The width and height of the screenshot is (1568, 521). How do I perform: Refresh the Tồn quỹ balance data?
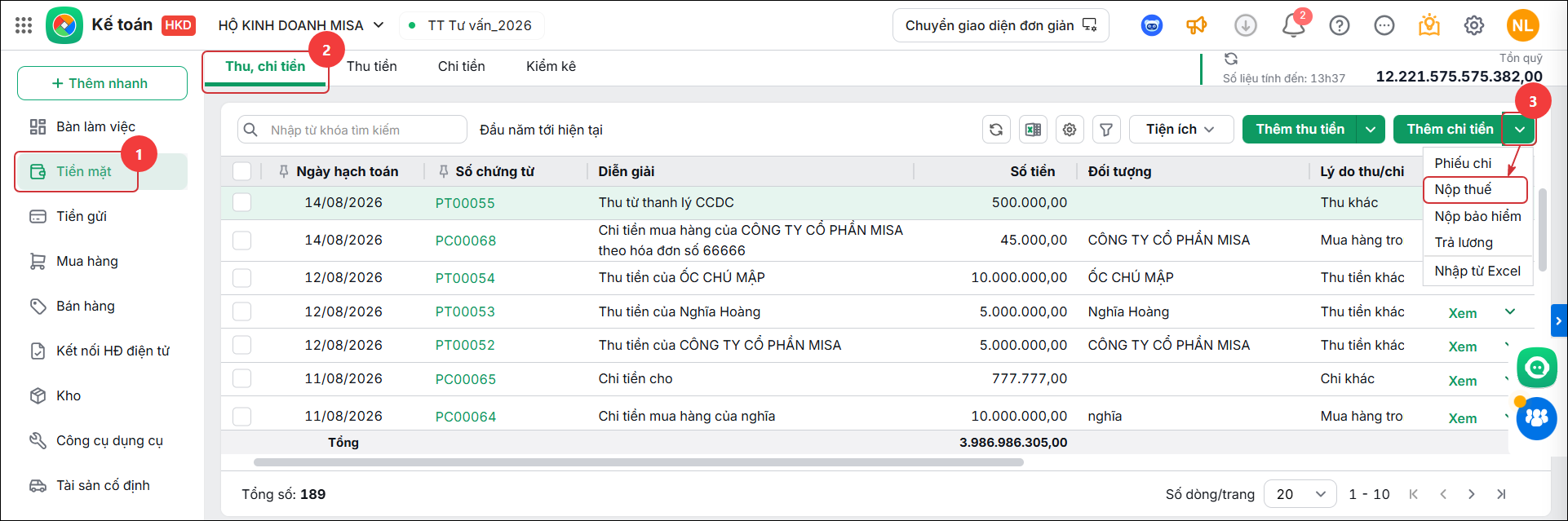[x=1231, y=59]
